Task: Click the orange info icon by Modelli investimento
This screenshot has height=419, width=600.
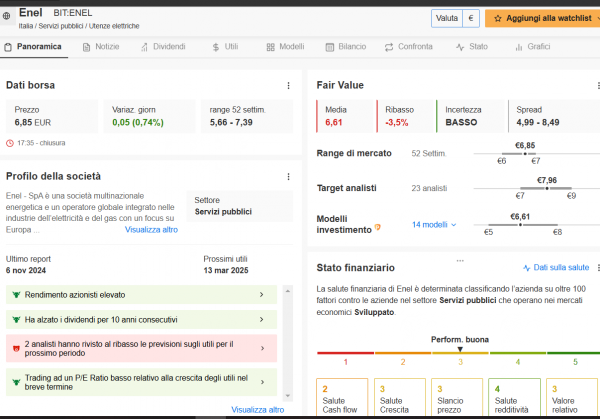Action: click(x=378, y=227)
